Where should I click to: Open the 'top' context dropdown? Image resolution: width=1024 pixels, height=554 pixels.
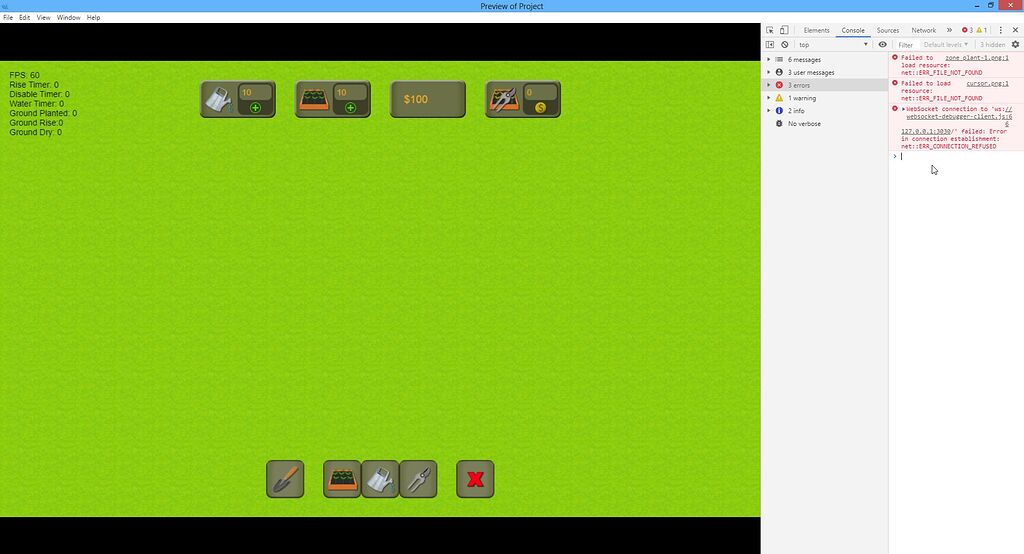tap(832, 45)
